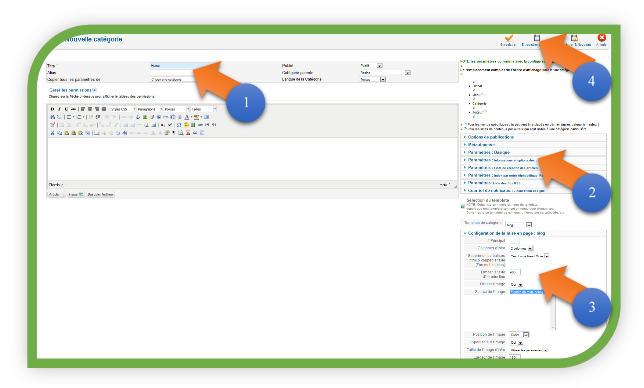Click the bullet list icon in the editor
Viewport: 644px width, 388px height.
[69, 117]
